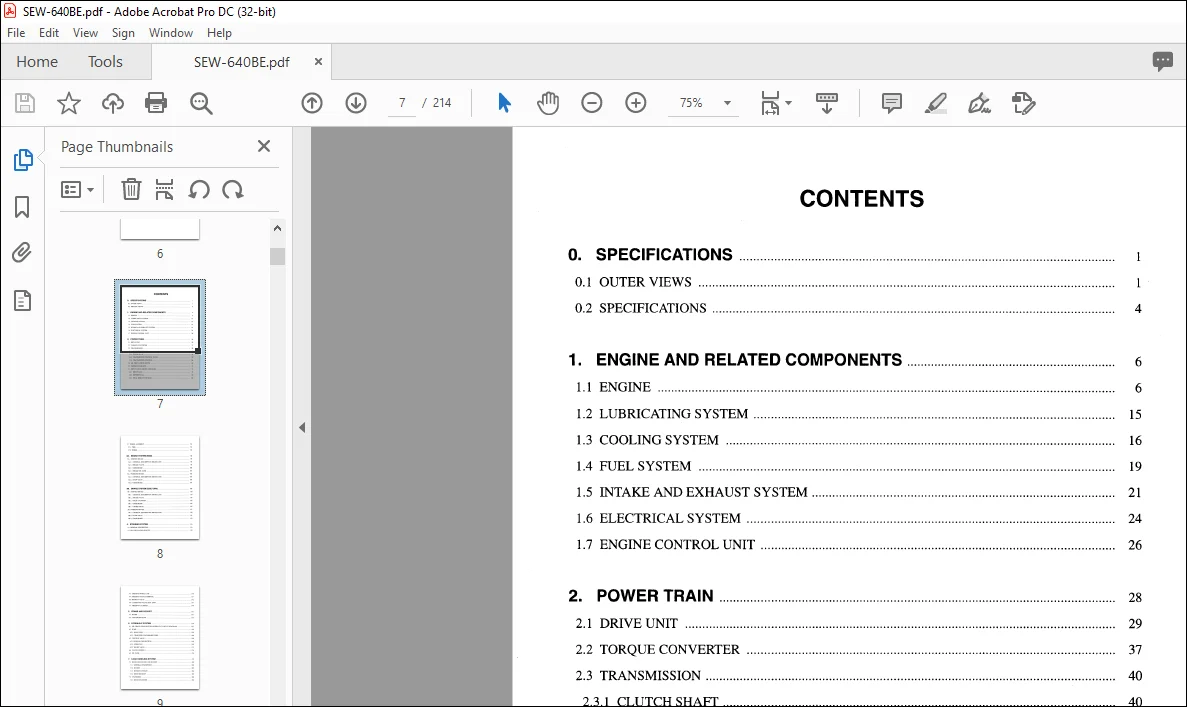Delete selected page with trash icon
This screenshot has height=707, width=1187.
coord(131,189)
